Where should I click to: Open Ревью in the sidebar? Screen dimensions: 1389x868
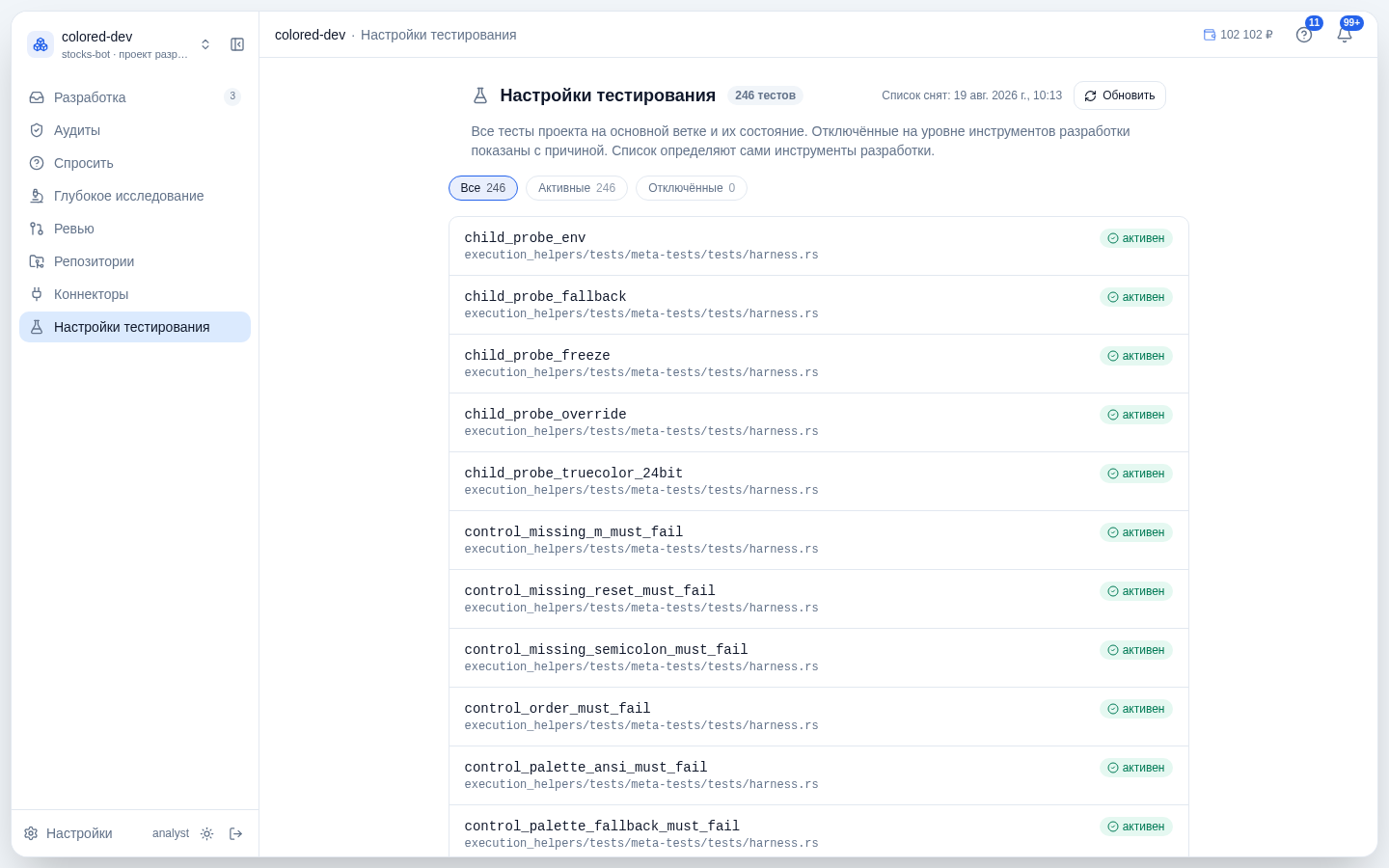[x=135, y=229]
